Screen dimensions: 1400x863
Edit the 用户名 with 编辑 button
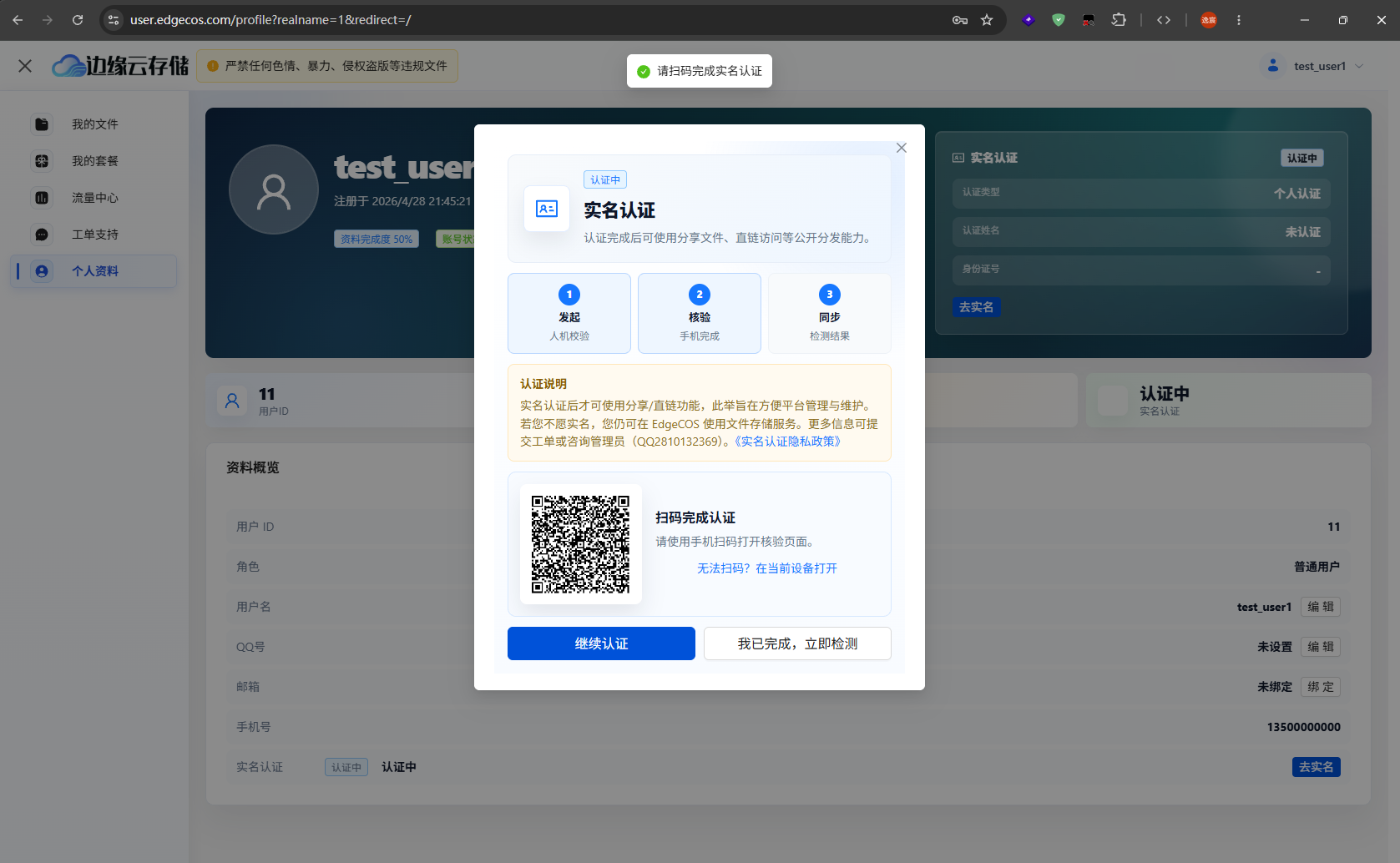[1321, 607]
